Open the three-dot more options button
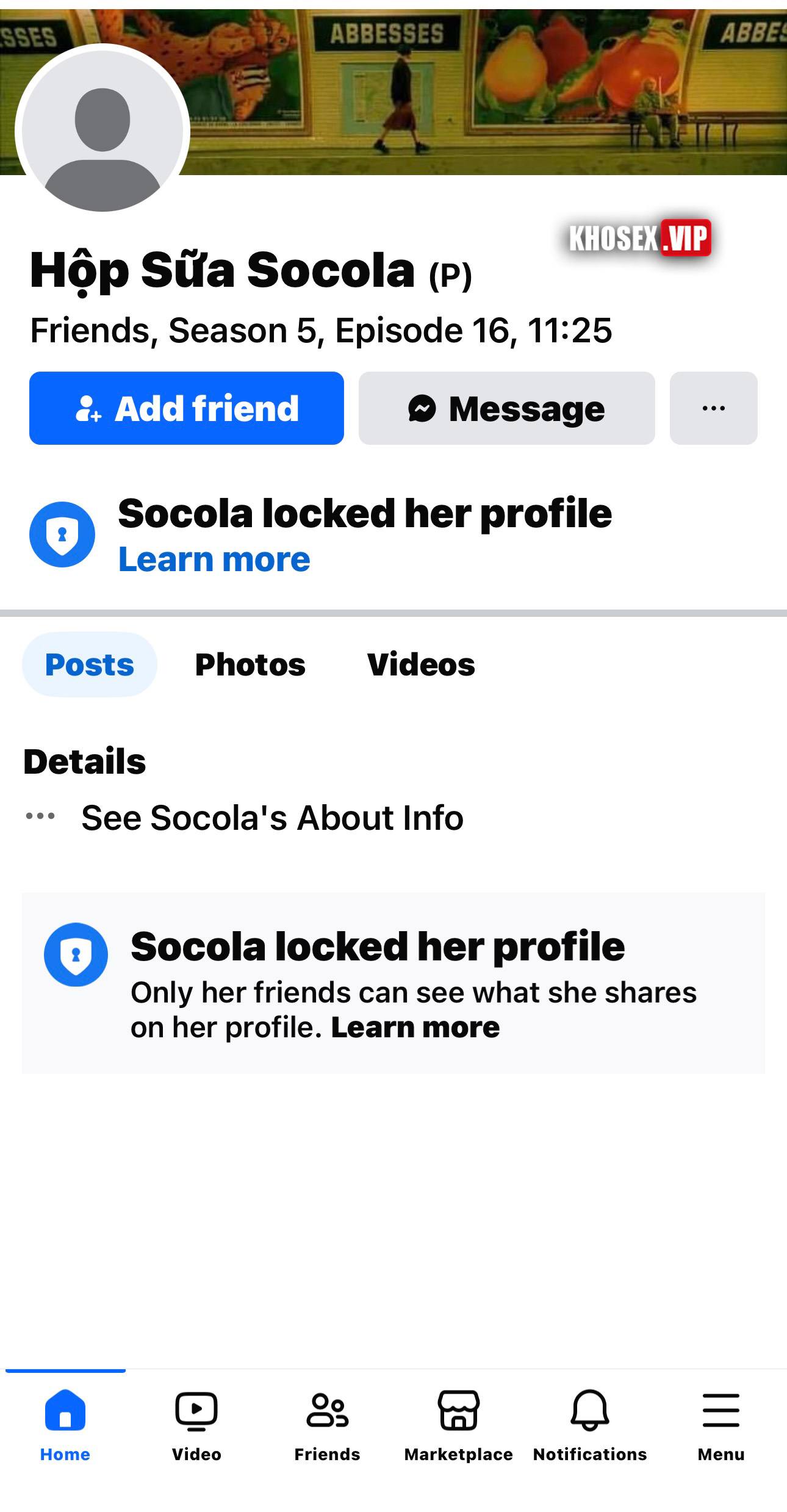Image resolution: width=787 pixels, height=1512 pixels. [x=713, y=408]
